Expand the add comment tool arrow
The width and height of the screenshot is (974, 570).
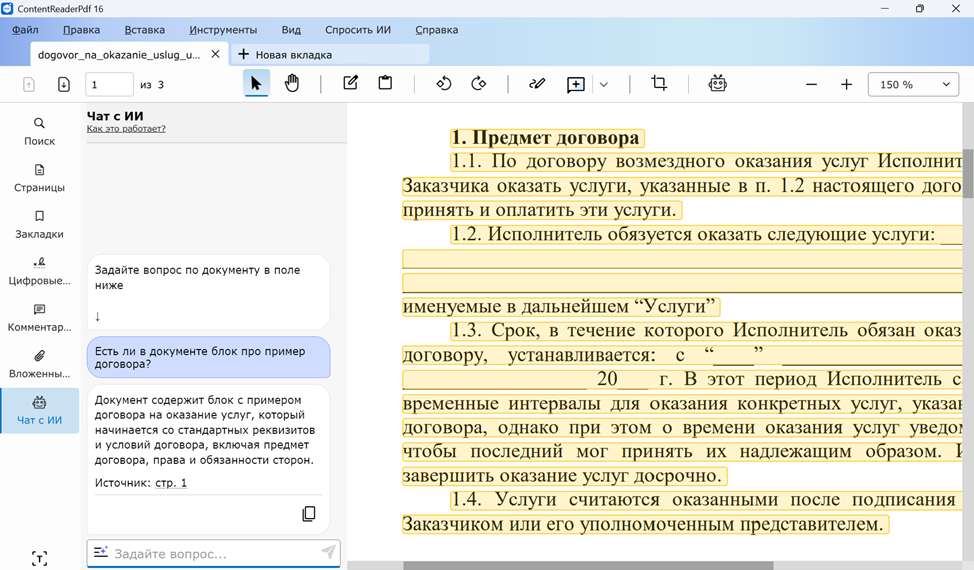pyautogui.click(x=604, y=85)
